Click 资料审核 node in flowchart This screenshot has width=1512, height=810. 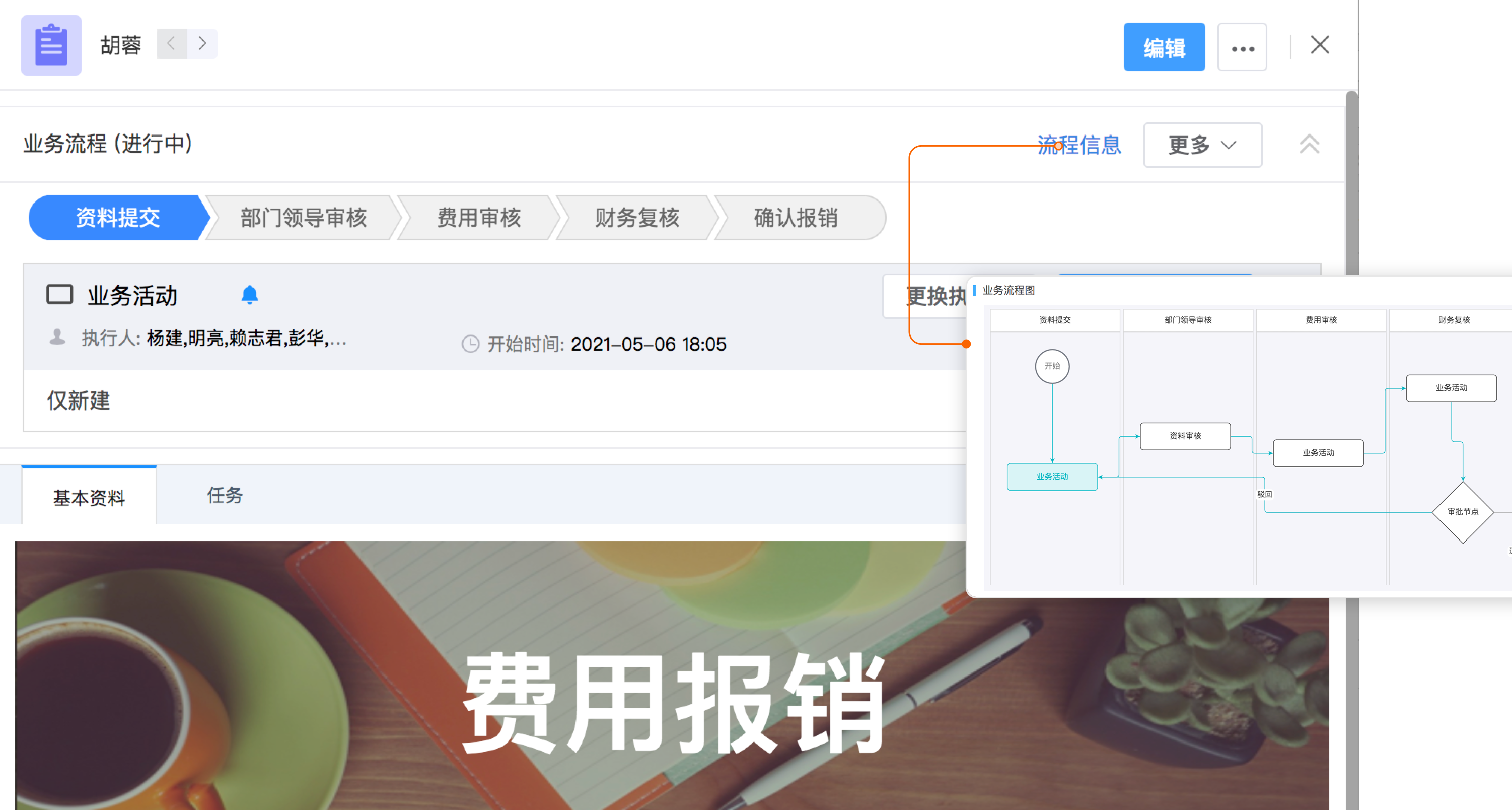tap(1185, 436)
